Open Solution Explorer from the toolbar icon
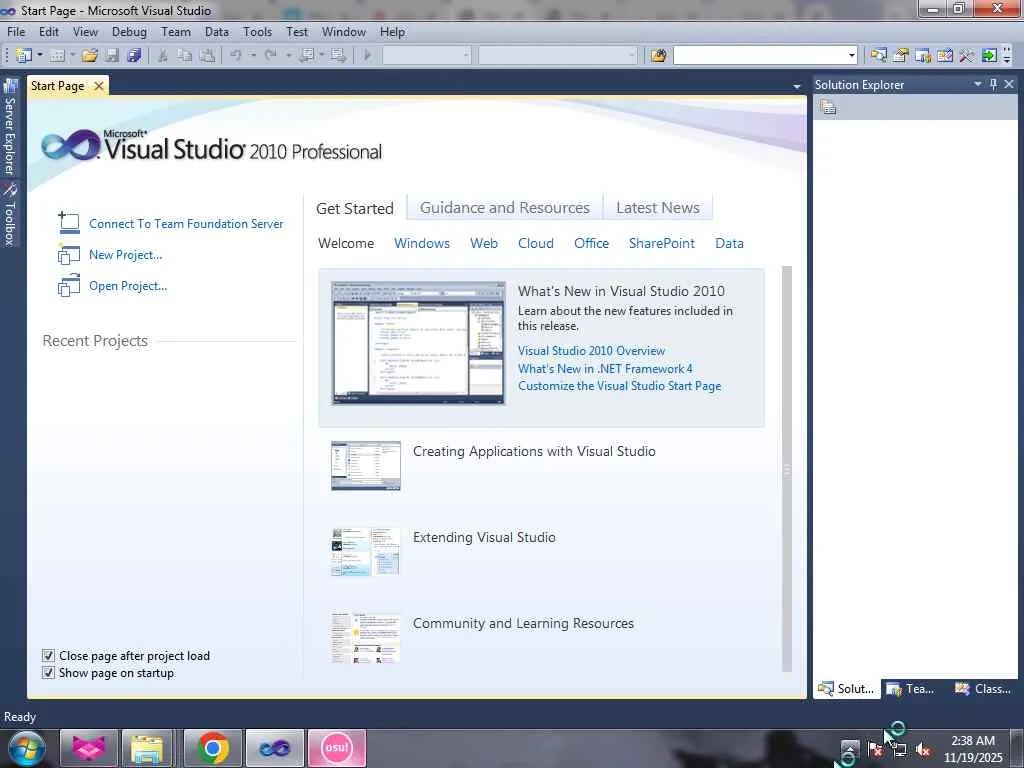This screenshot has width=1024, height=768. tap(878, 56)
